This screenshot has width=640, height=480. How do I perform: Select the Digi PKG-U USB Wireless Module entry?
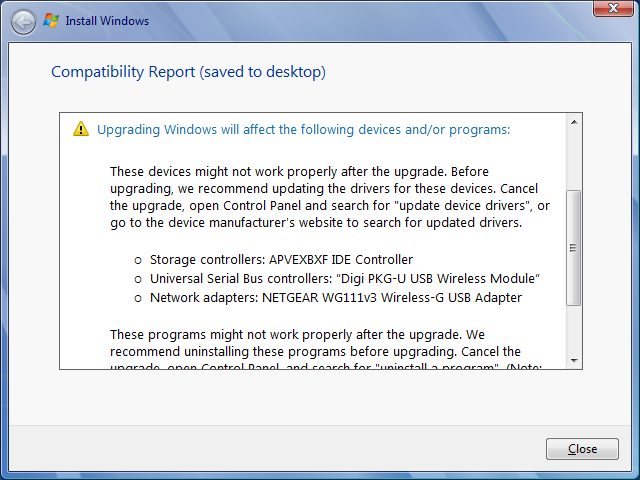(x=345, y=278)
